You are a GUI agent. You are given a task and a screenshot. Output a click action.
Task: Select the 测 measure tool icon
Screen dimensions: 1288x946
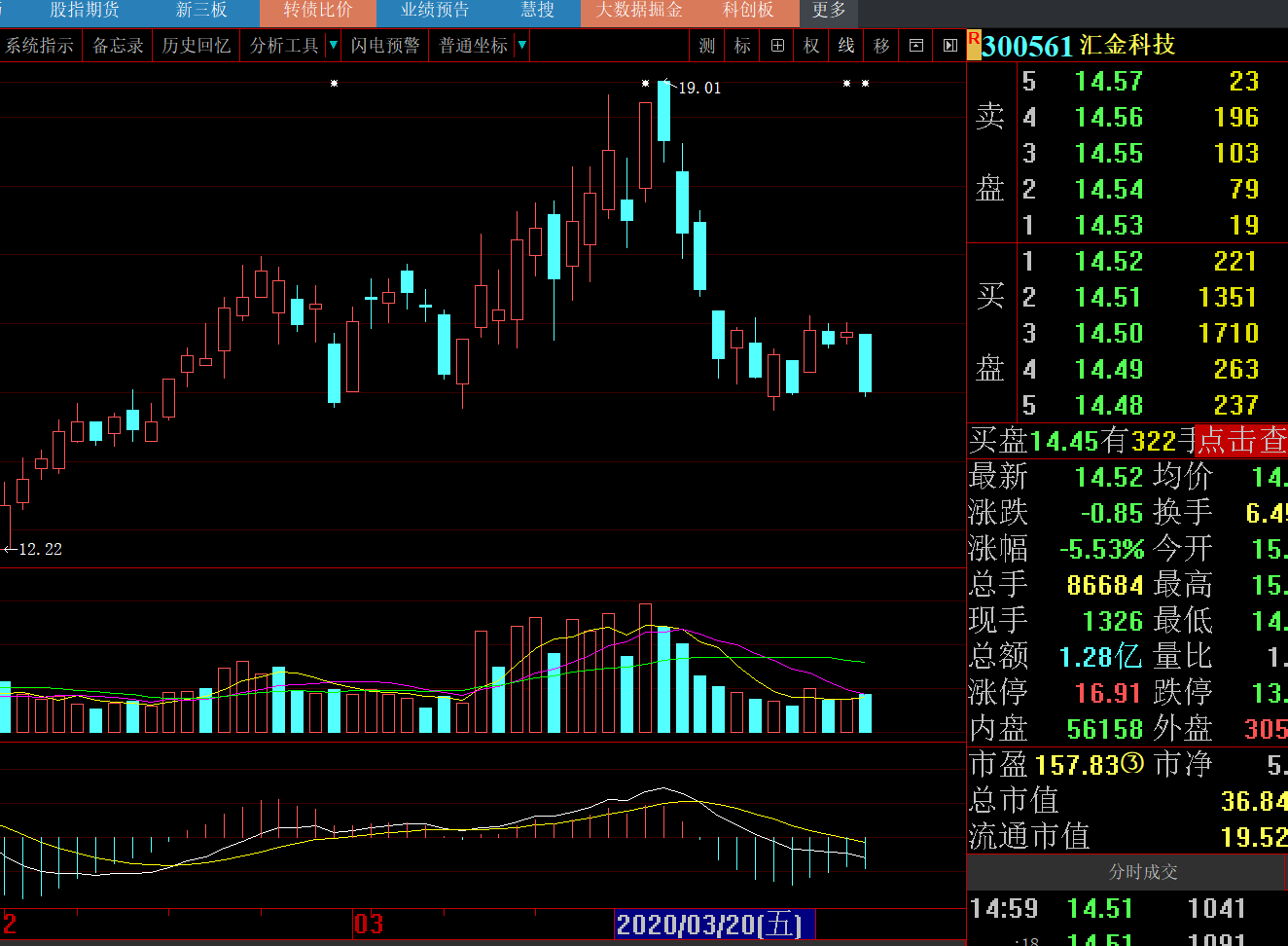tap(707, 46)
